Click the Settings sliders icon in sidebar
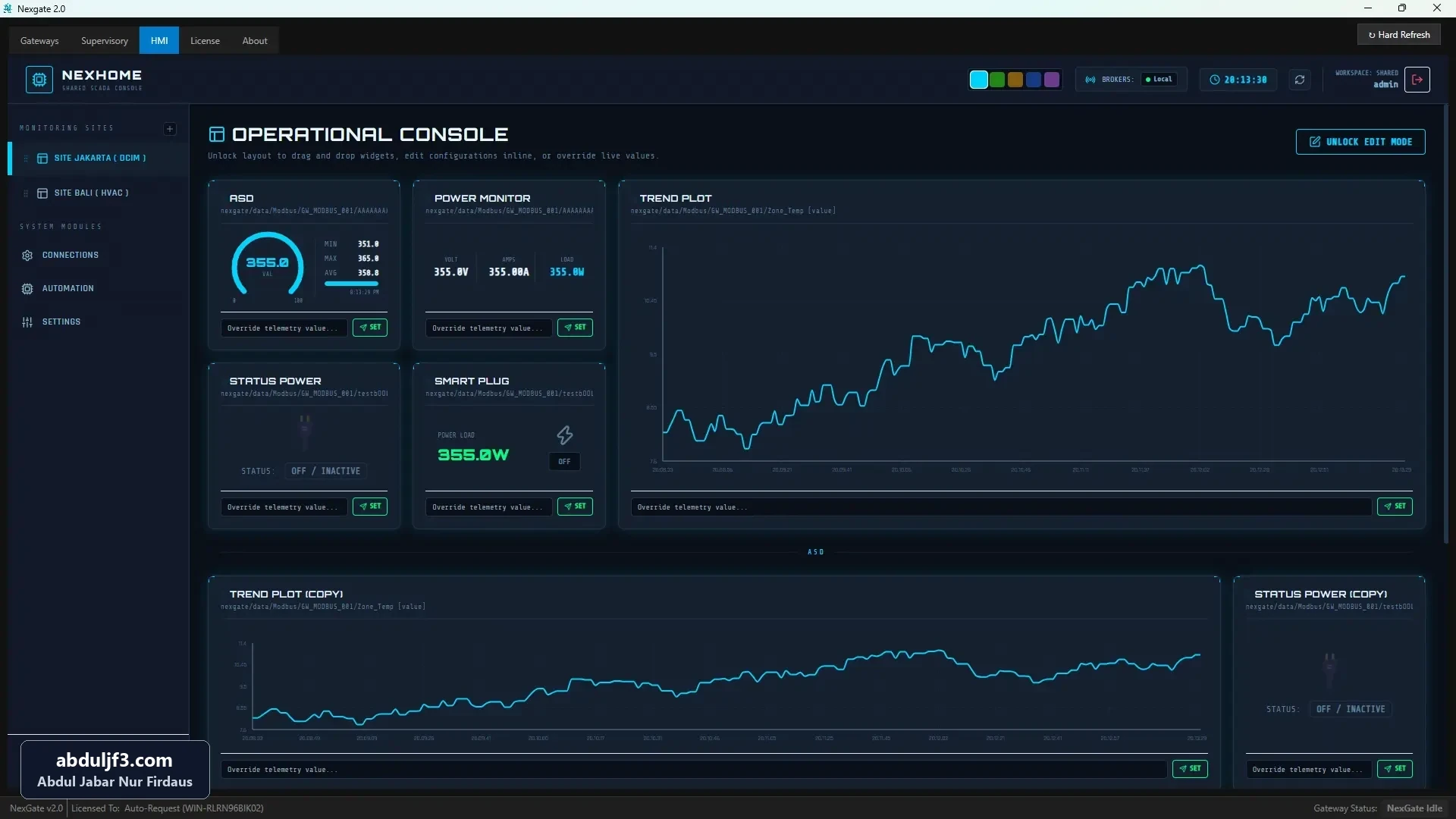 click(27, 322)
